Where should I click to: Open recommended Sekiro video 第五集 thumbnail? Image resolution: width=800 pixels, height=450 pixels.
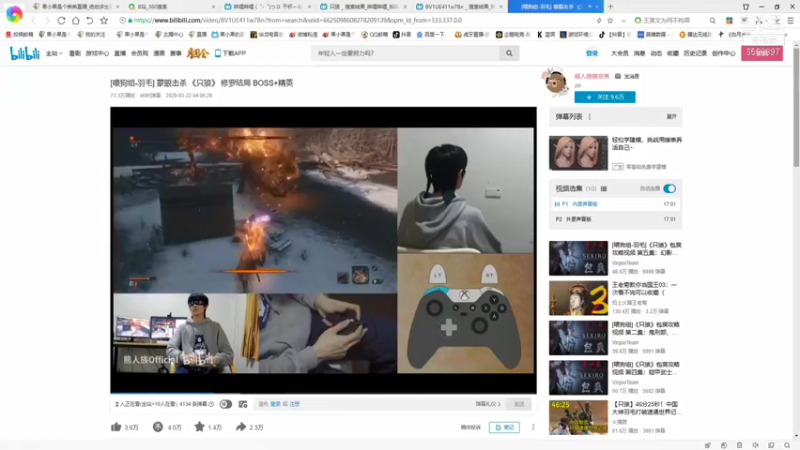[579, 258]
